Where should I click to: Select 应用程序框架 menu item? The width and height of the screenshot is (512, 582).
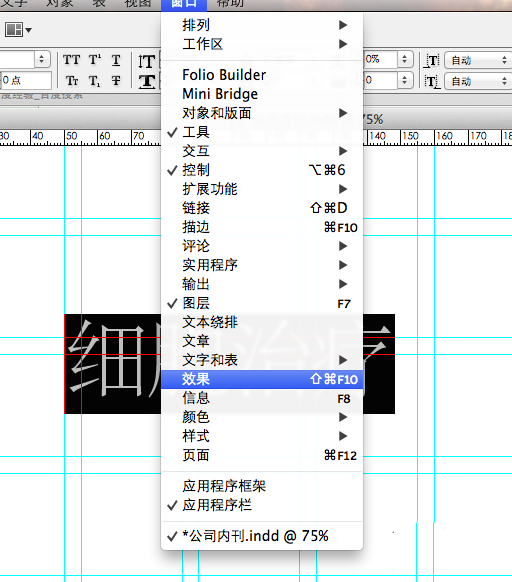click(x=262, y=486)
